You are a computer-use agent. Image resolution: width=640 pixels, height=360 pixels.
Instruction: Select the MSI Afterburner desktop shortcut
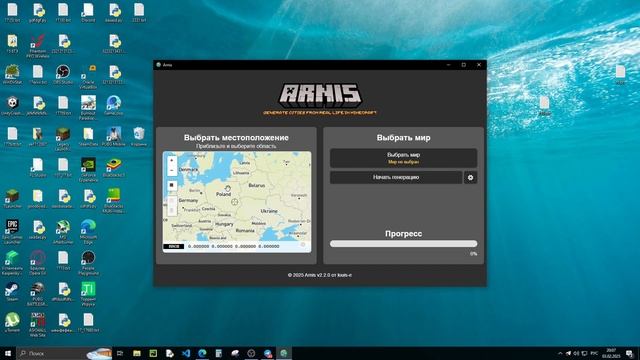pos(63,232)
